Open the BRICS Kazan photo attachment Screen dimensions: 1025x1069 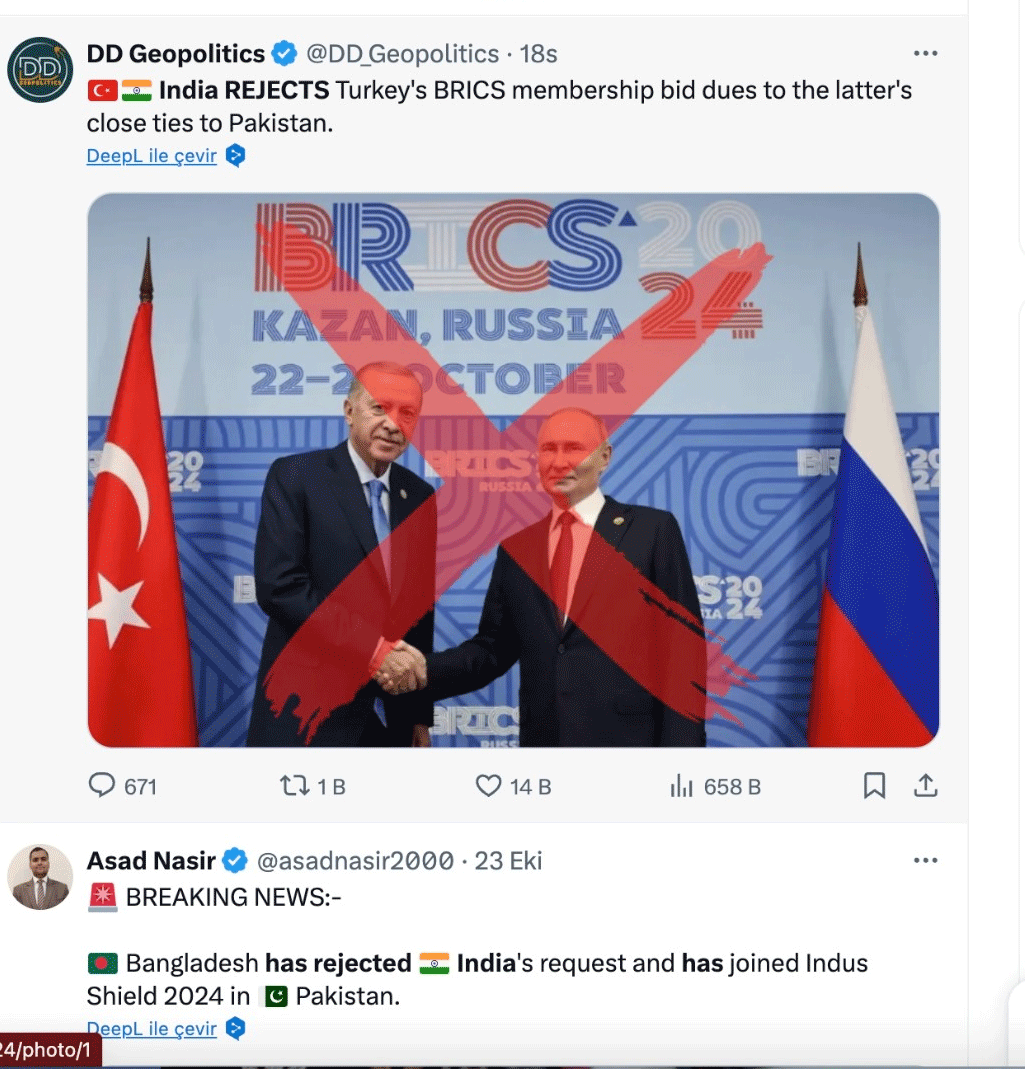(x=513, y=470)
